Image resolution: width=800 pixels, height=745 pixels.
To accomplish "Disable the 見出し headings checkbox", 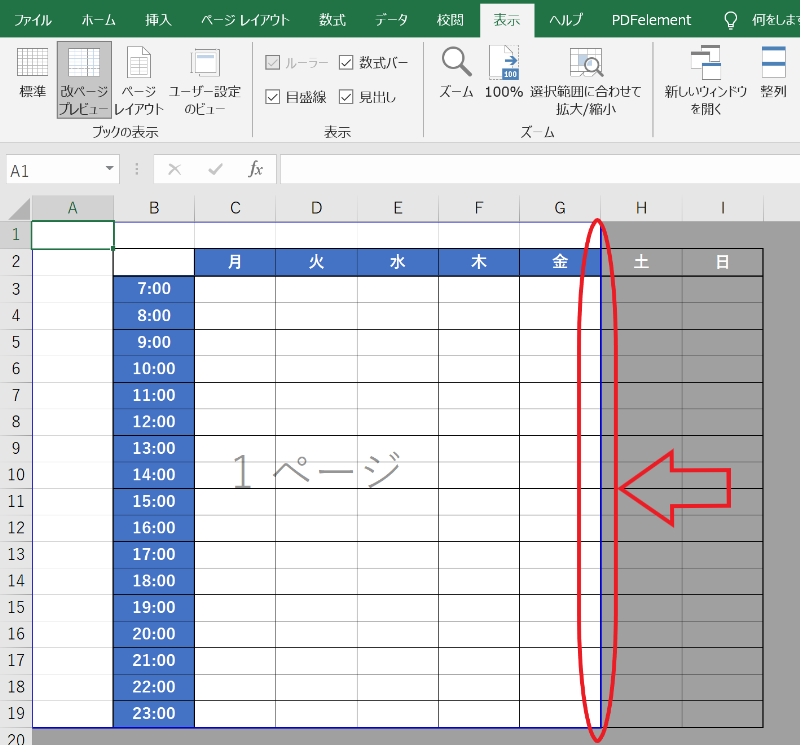I will pyautogui.click(x=347, y=97).
